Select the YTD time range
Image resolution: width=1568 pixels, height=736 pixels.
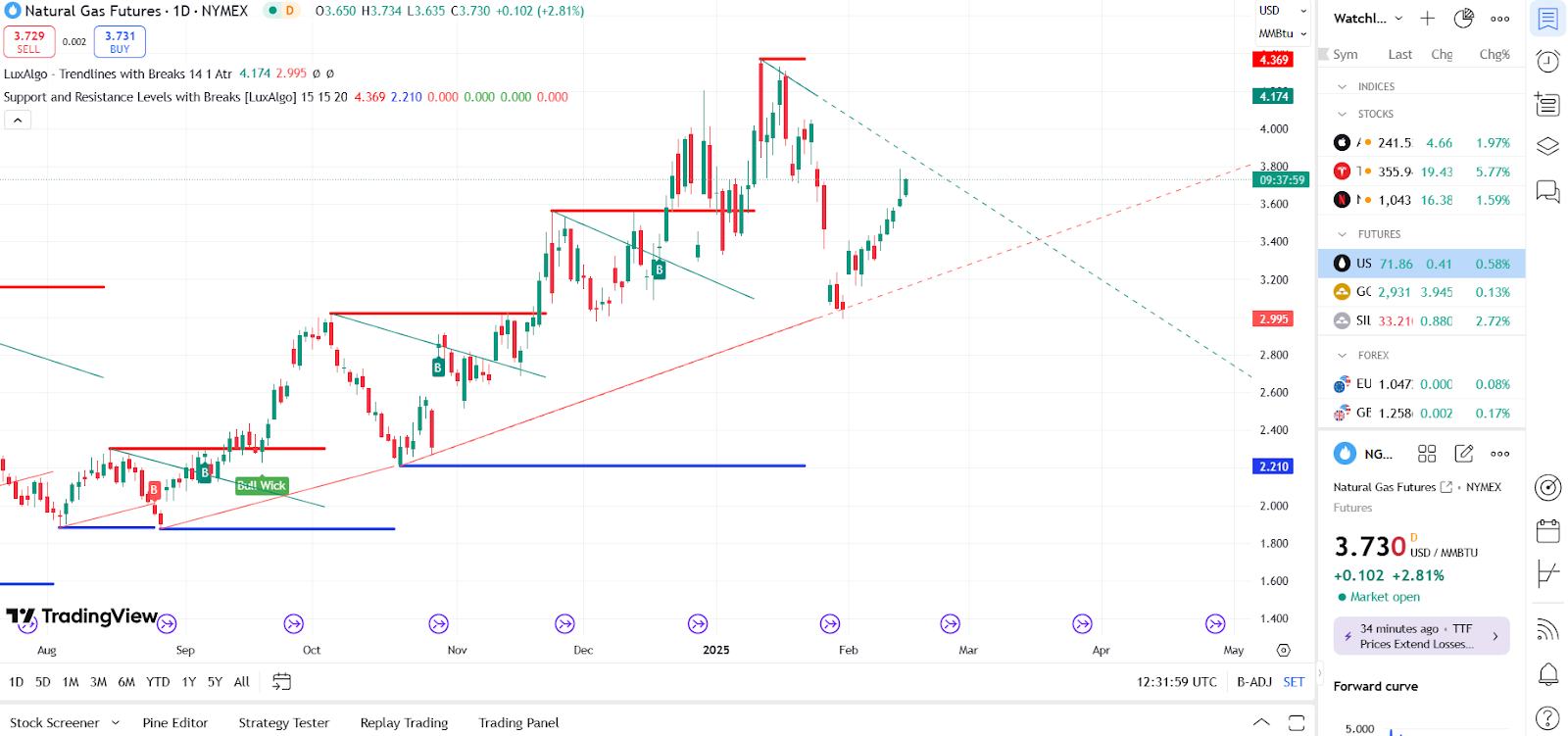pyautogui.click(x=158, y=682)
